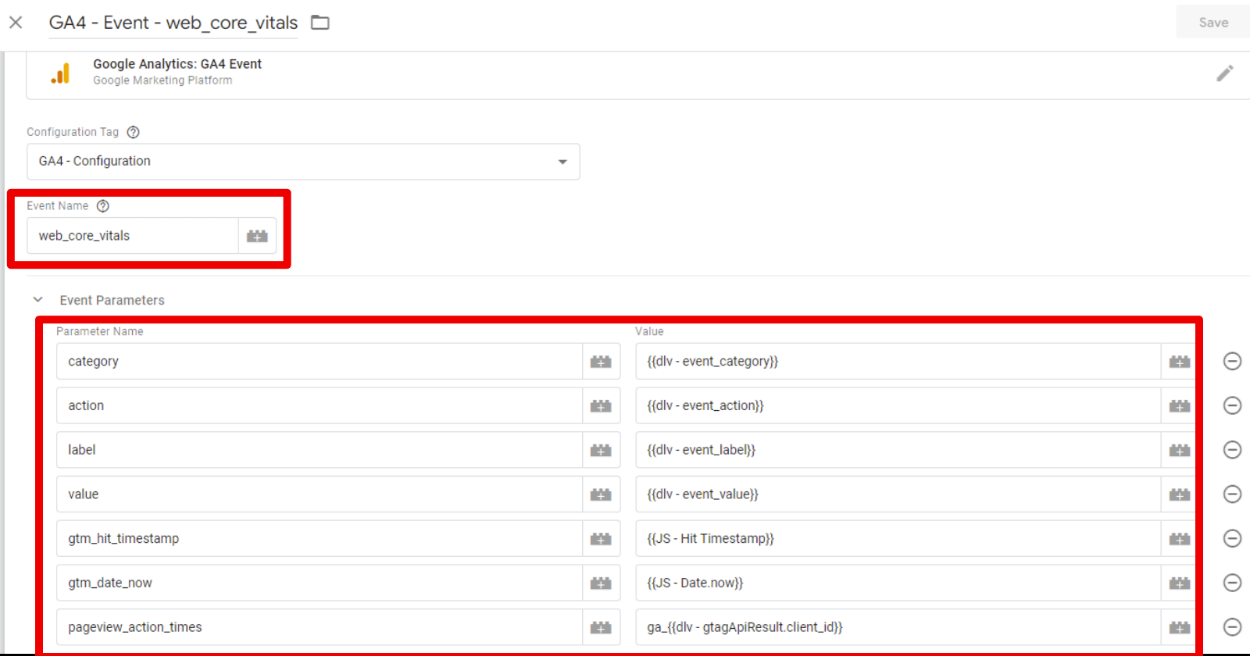Insert variable for the Date.now value
The width and height of the screenshot is (1250, 656).
(1180, 582)
